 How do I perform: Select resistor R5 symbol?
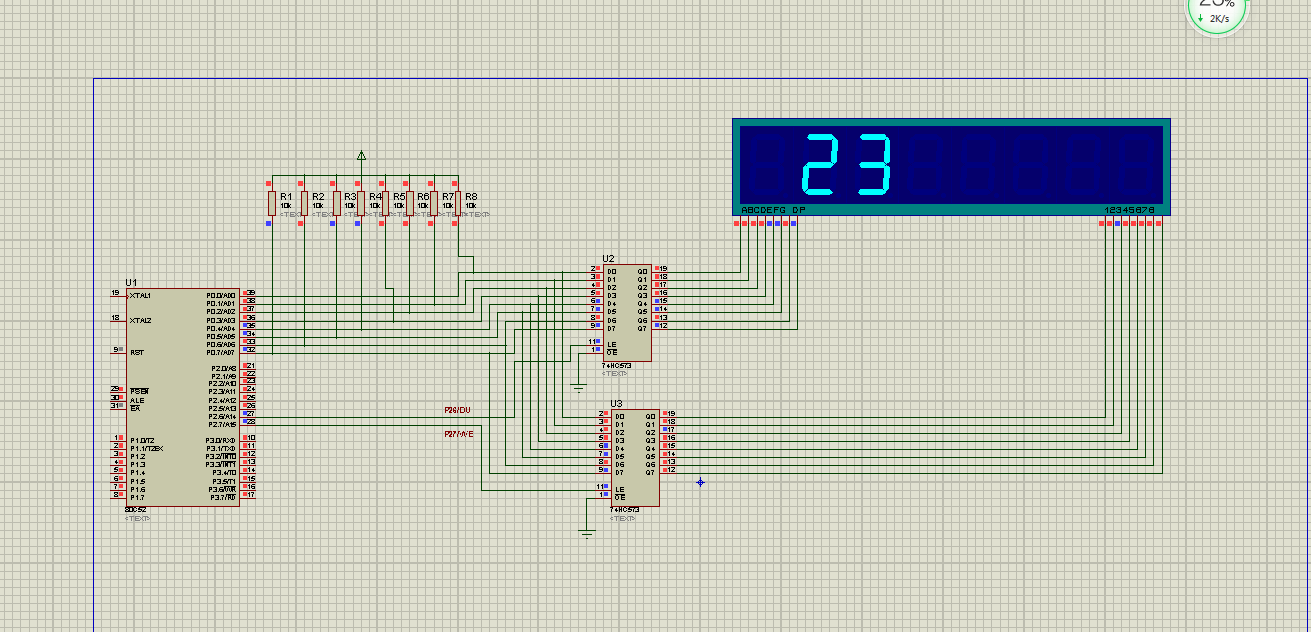384,204
